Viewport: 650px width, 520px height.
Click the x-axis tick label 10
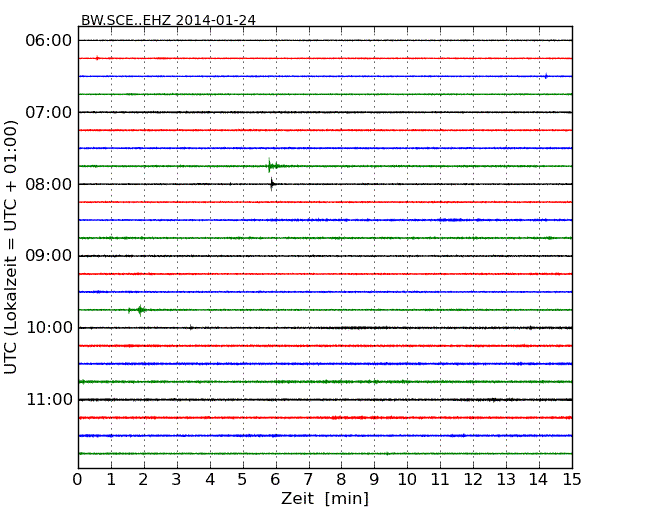(x=407, y=479)
